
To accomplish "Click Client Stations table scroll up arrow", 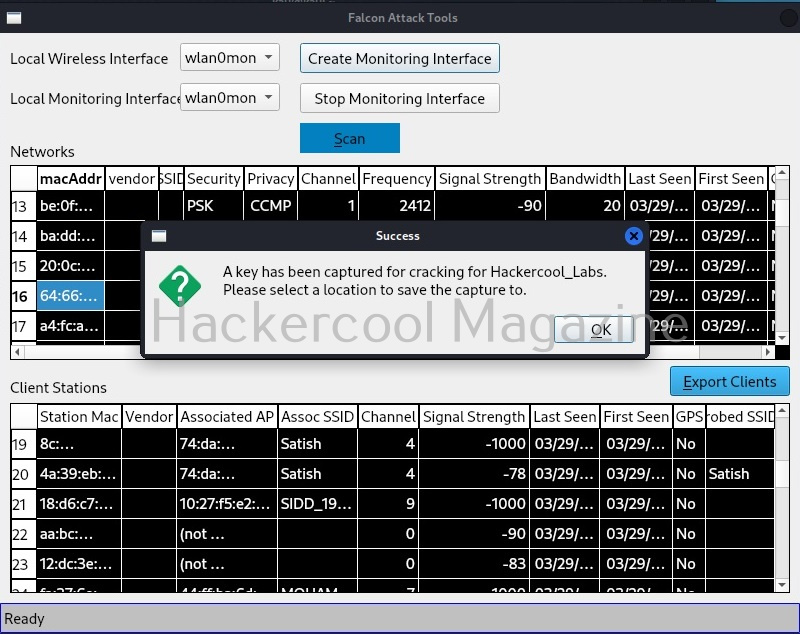I will [782, 411].
